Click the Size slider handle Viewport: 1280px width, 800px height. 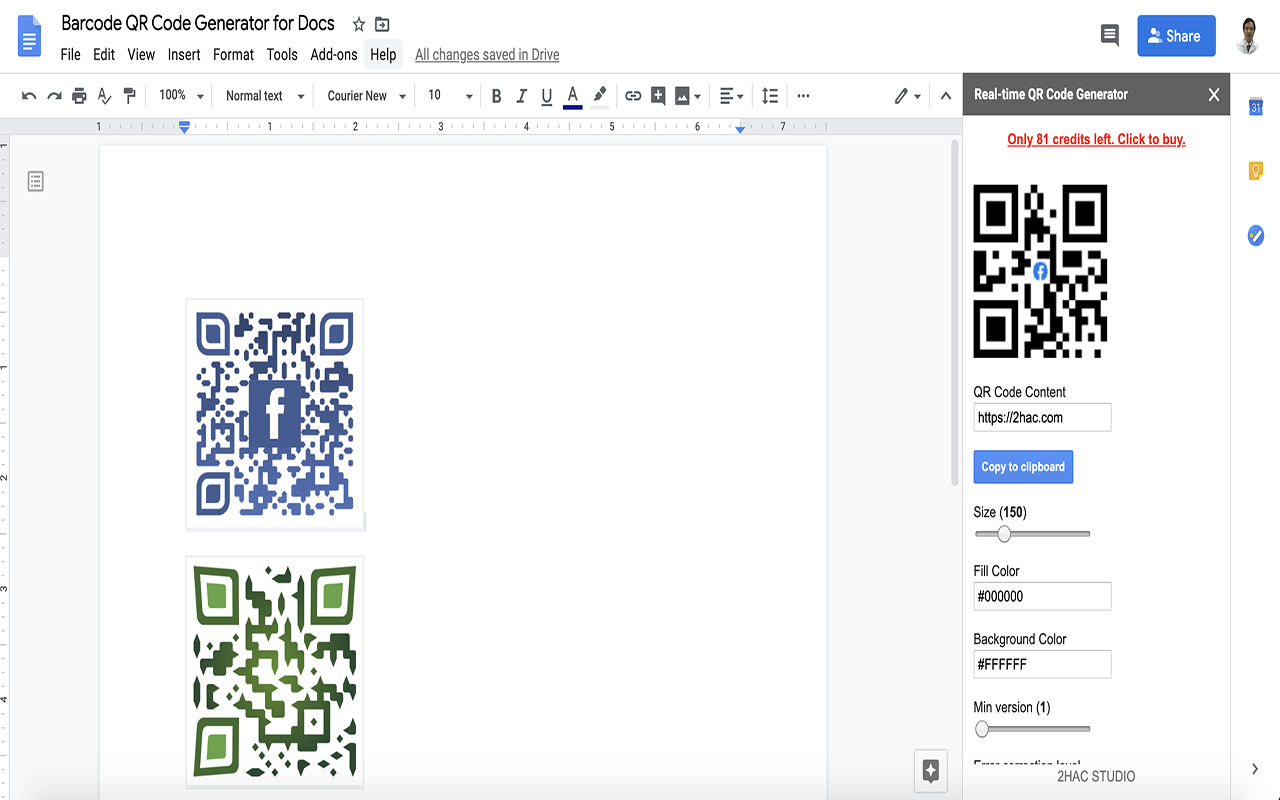pos(1004,534)
